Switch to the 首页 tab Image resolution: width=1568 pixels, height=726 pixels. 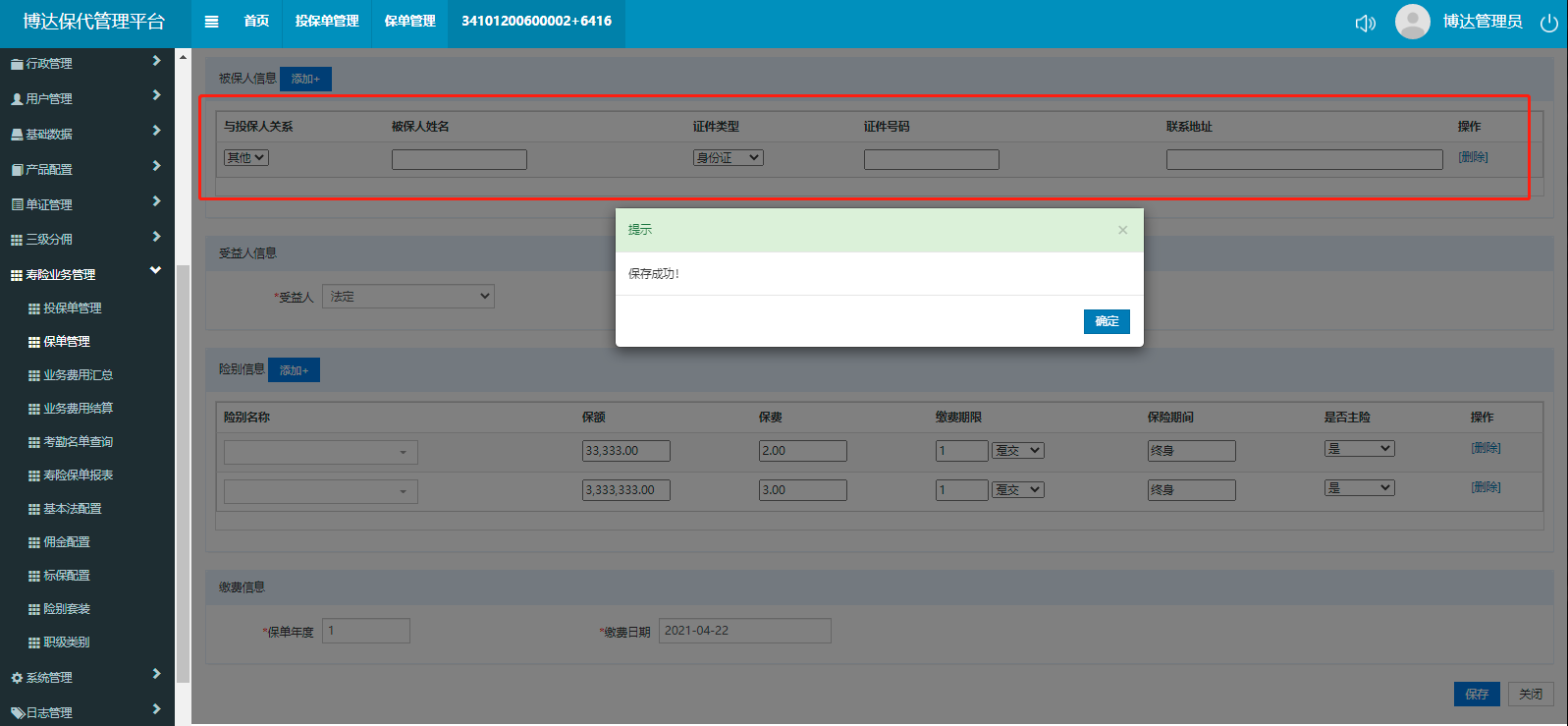[x=256, y=22]
